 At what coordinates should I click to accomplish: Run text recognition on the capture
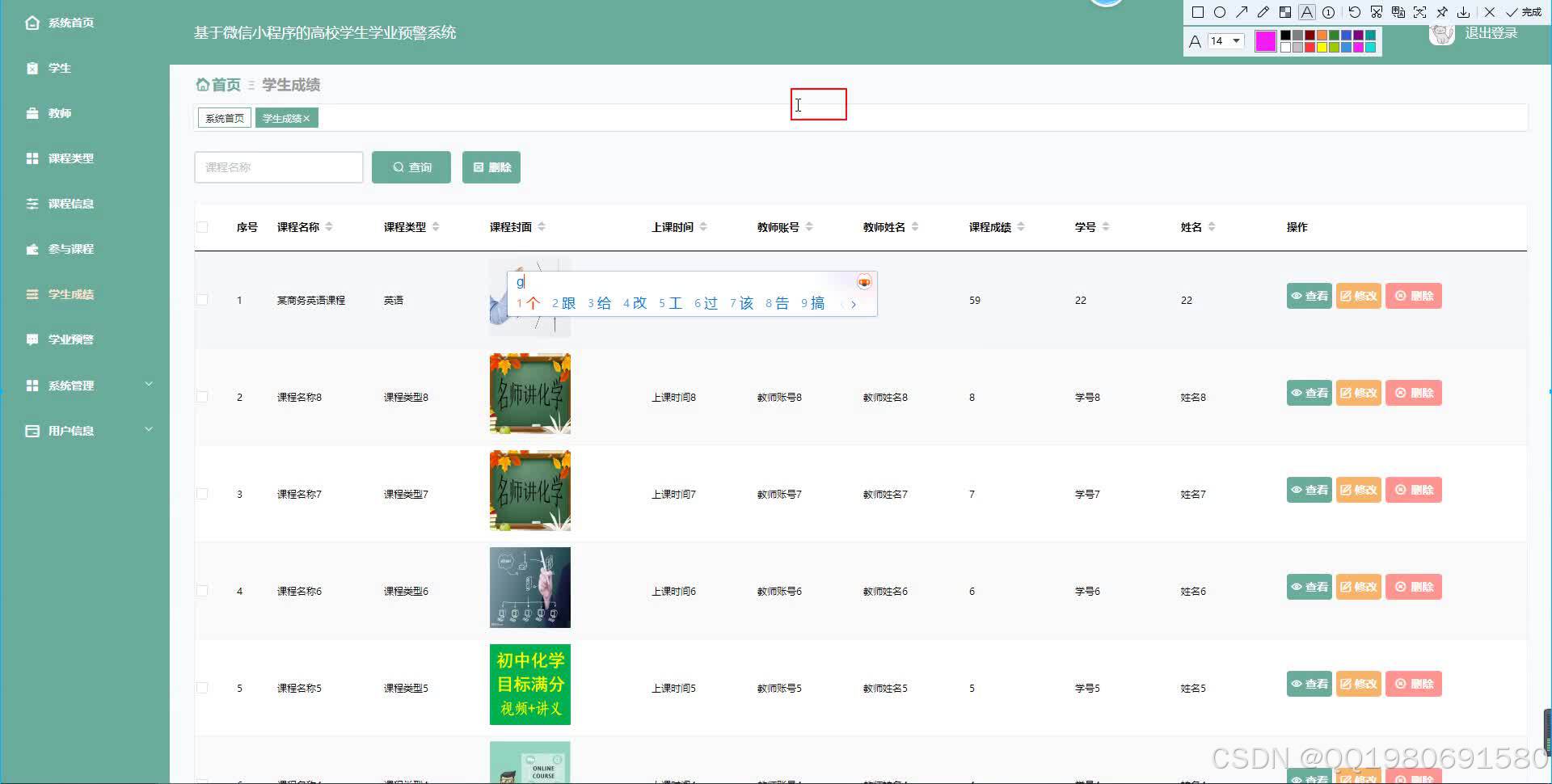coord(1420,12)
